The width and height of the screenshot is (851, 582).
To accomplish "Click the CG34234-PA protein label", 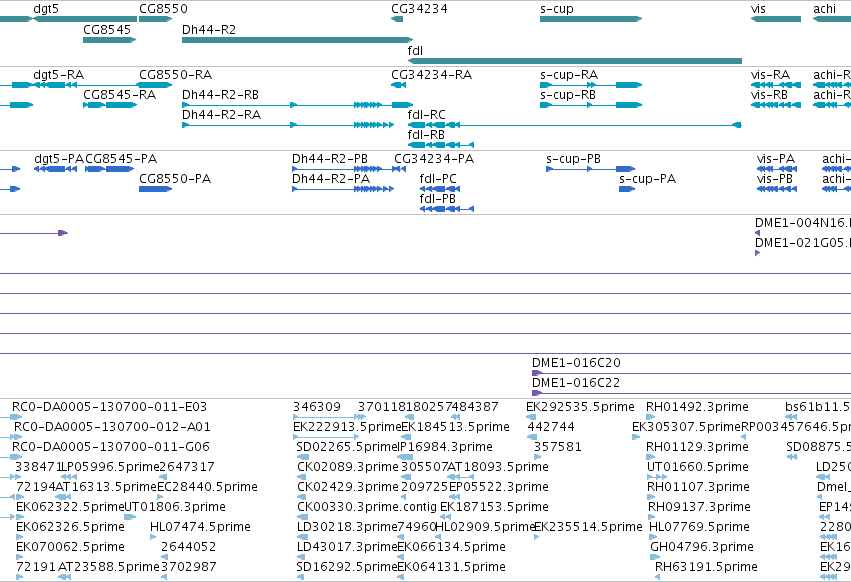I will 434,159.
